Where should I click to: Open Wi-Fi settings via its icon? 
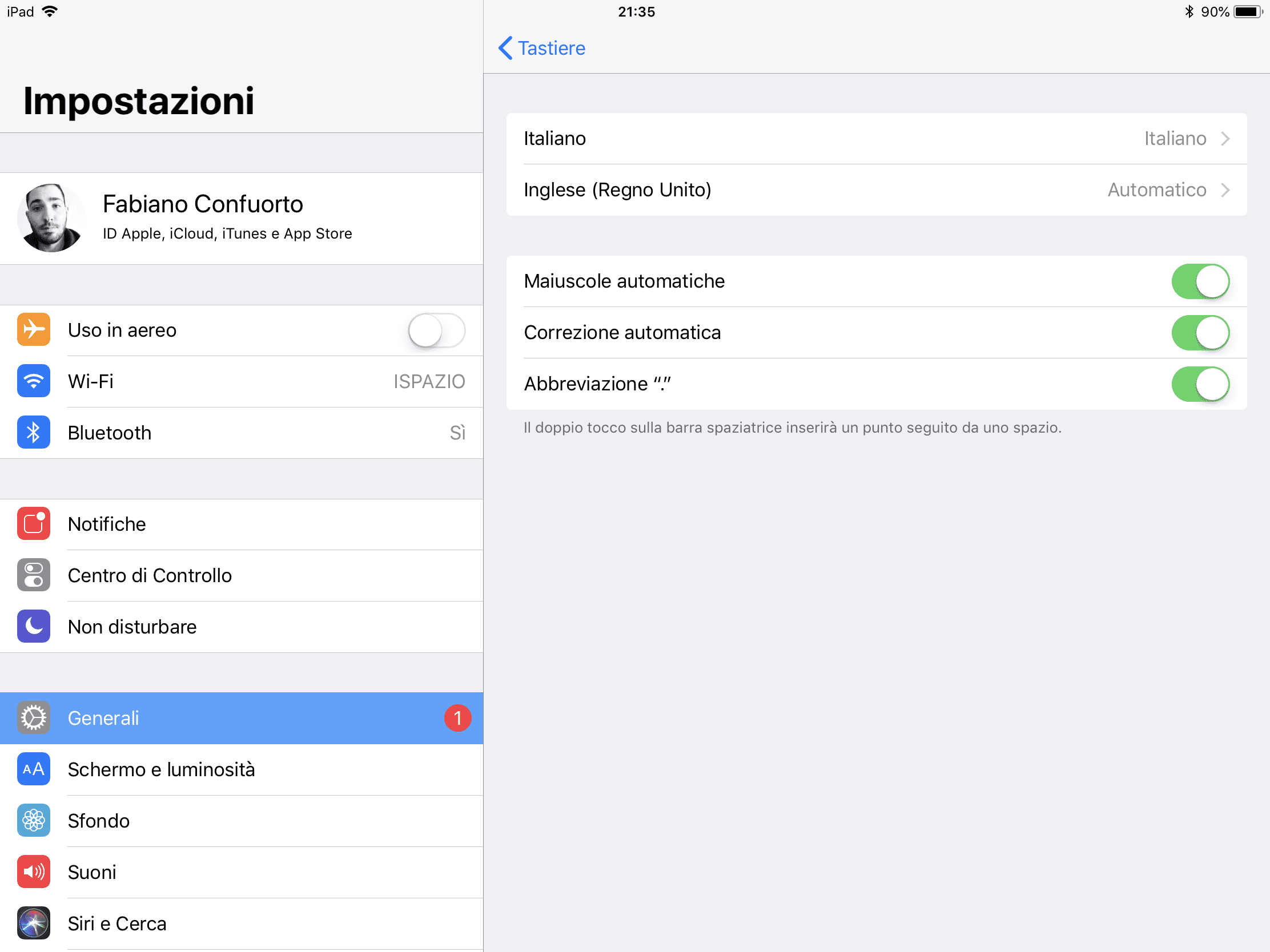[33, 381]
